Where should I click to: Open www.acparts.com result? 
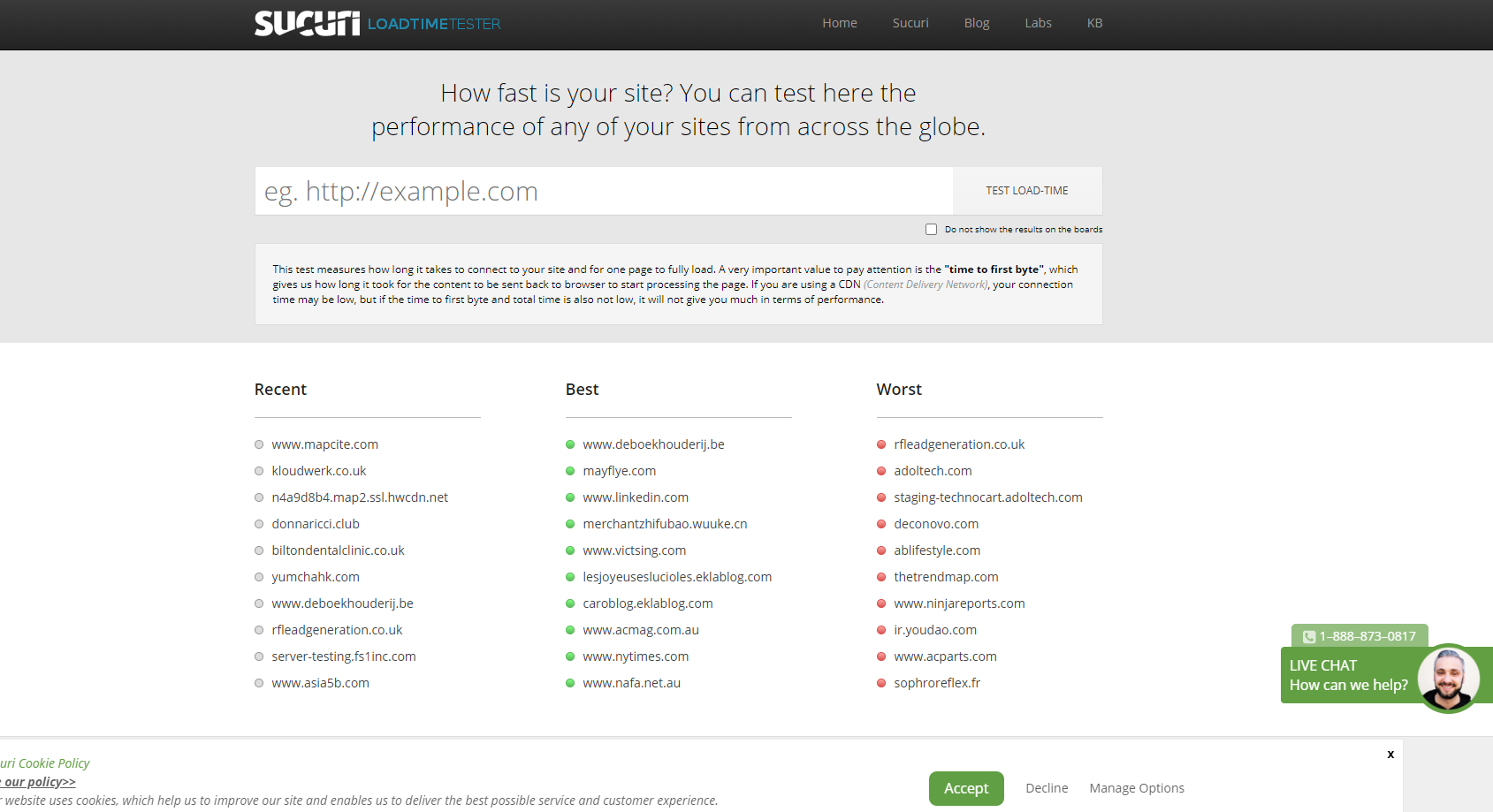point(945,656)
